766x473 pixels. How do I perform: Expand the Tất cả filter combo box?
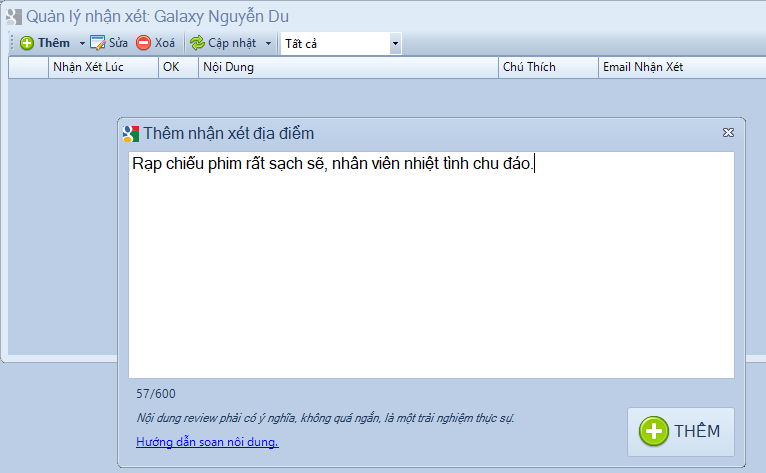pos(395,43)
